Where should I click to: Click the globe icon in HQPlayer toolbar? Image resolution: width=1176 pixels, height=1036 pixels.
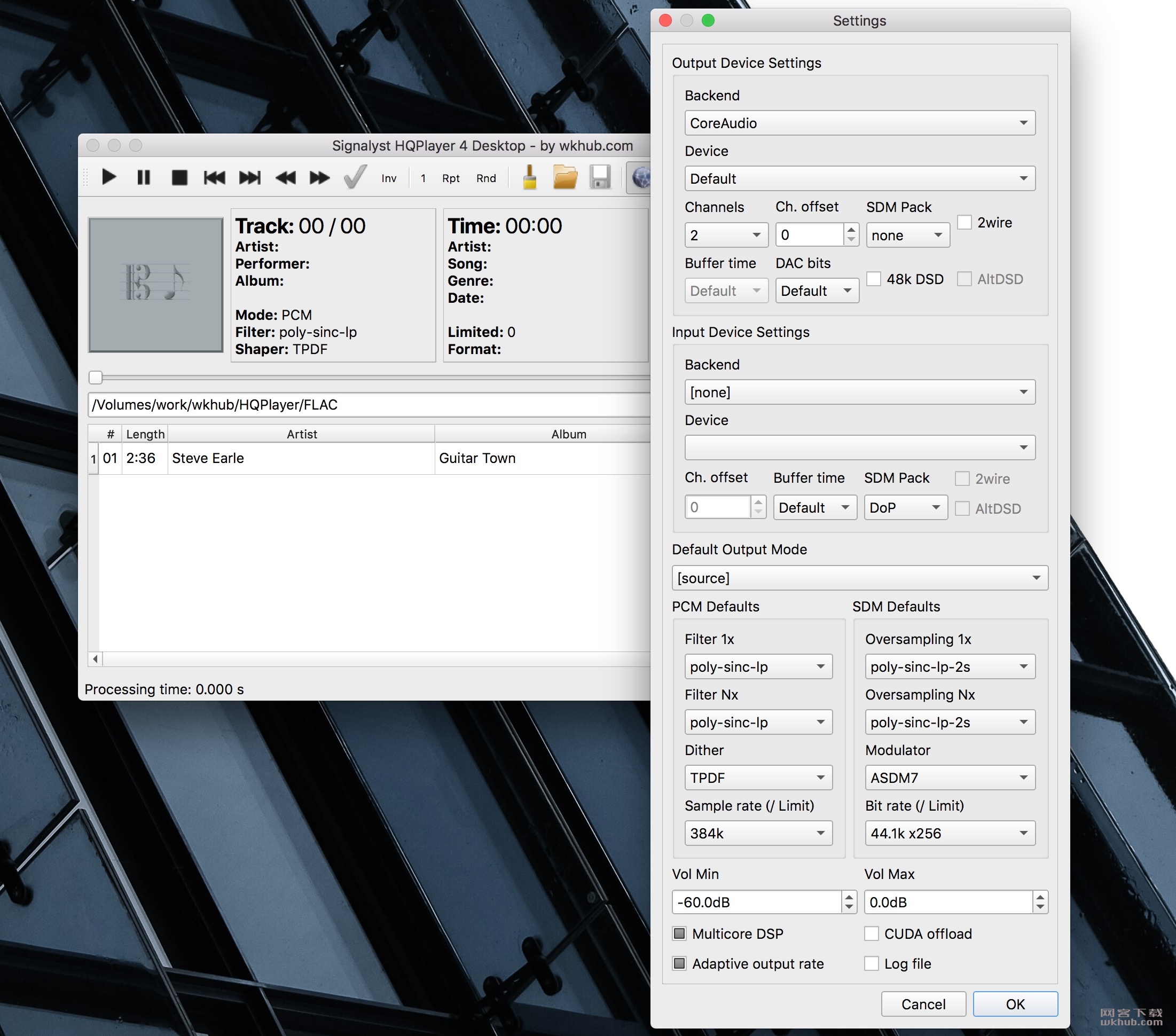click(x=639, y=177)
